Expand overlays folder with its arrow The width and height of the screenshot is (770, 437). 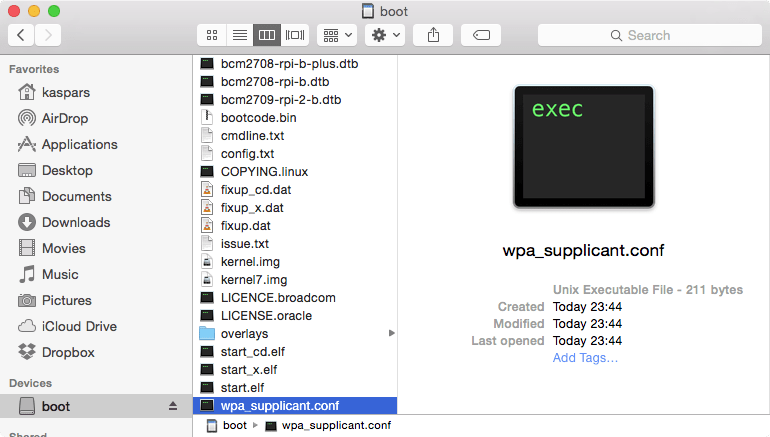pyautogui.click(x=391, y=333)
